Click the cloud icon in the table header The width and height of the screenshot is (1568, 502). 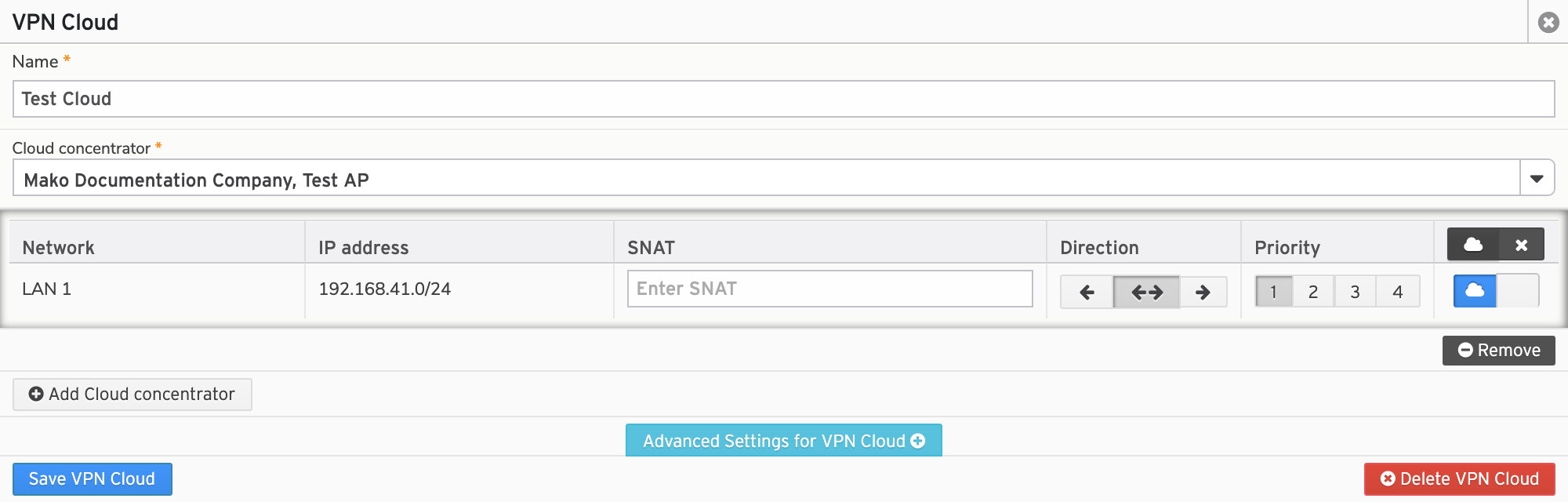pyautogui.click(x=1475, y=245)
